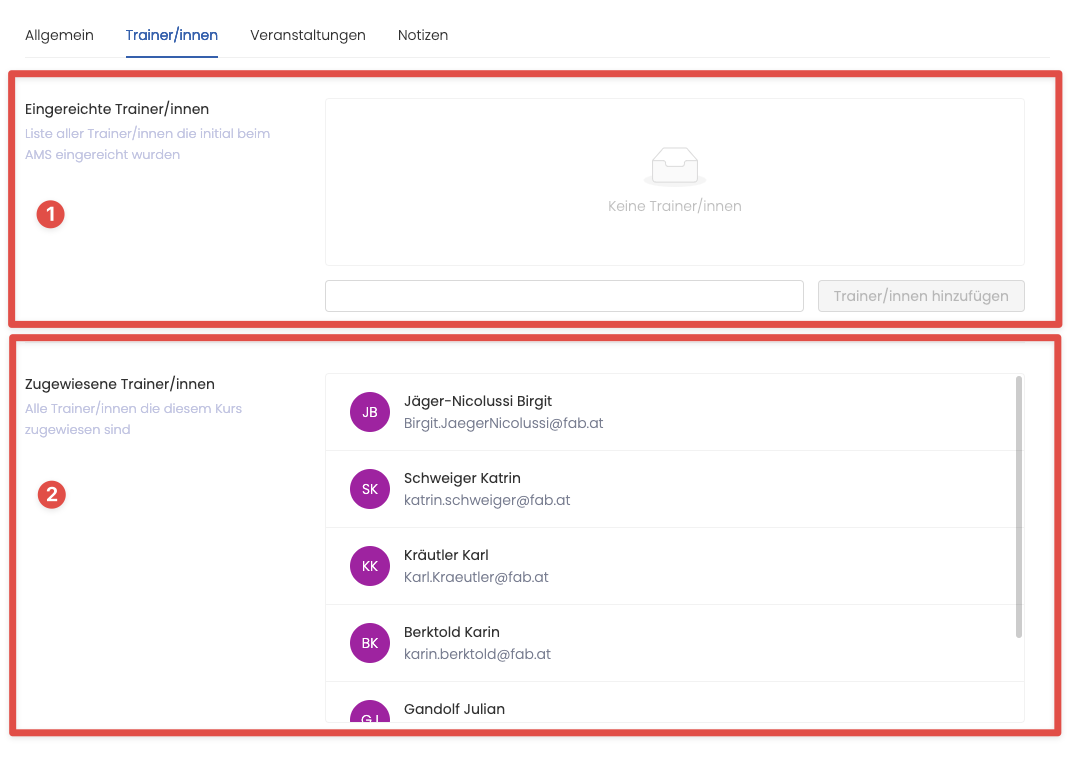This screenshot has width=1075, height=759.
Task: Switch to the Veranstaltungen tab
Action: pos(308,35)
